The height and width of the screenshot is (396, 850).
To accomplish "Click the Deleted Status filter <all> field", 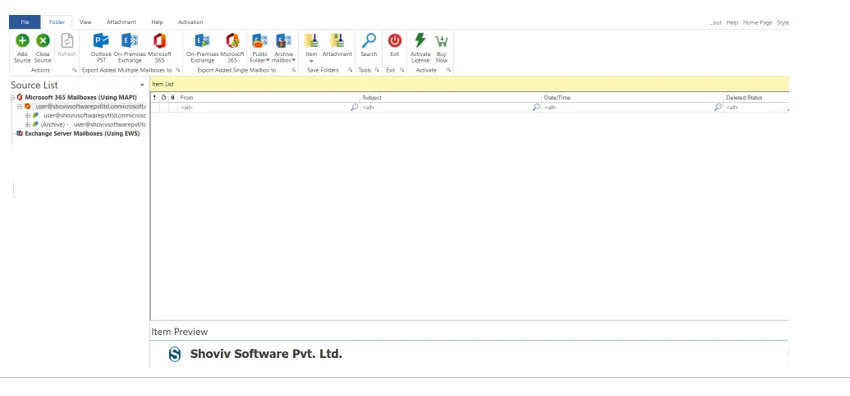I will click(756, 107).
